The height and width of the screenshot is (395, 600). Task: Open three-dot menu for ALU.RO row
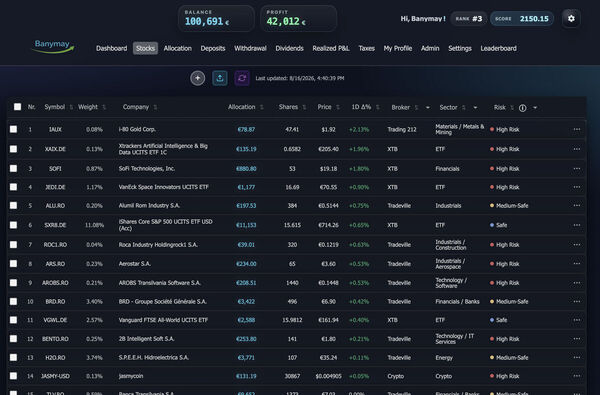tap(577, 206)
